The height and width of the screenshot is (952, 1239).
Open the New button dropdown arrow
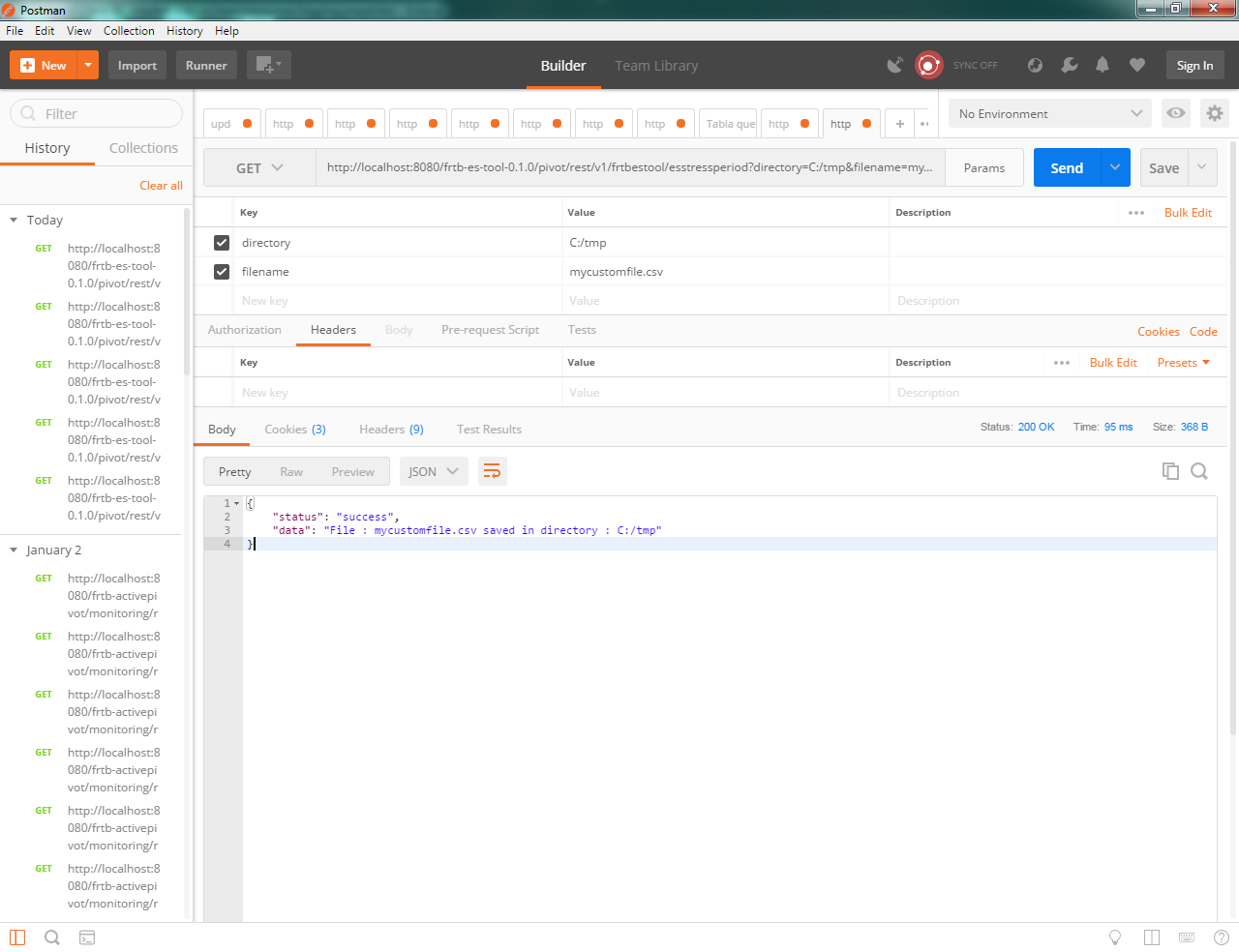coord(88,65)
